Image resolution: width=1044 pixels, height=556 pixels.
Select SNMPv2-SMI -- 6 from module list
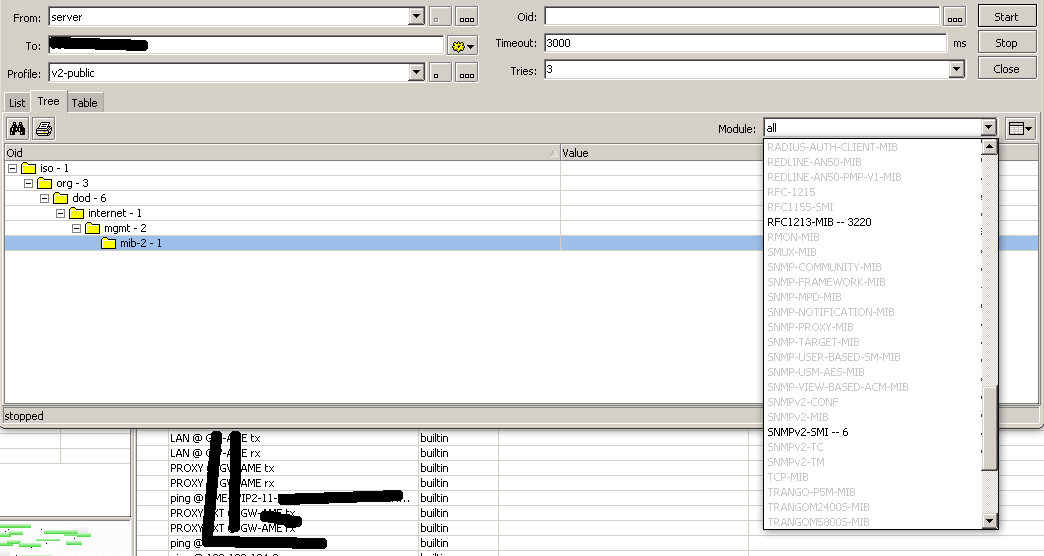pyautogui.click(x=808, y=431)
